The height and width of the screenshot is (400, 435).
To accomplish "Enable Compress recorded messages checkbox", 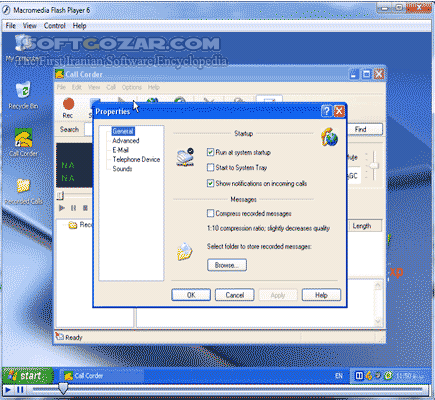I will 210,213.
